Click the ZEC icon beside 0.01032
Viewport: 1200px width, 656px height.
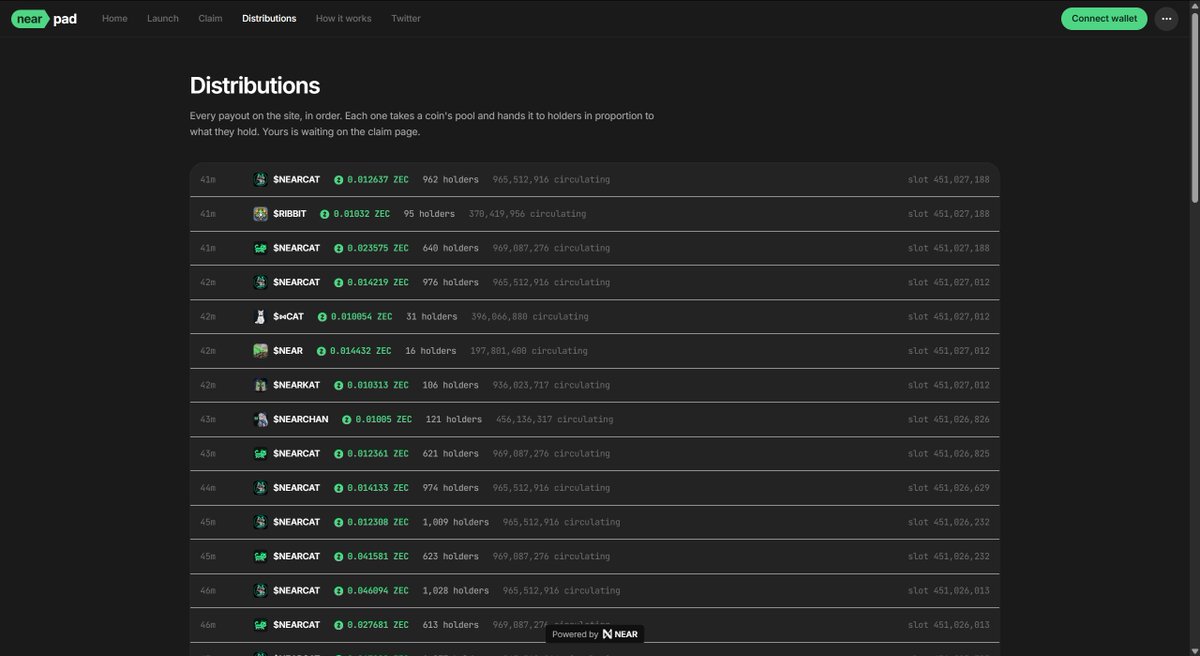325,214
